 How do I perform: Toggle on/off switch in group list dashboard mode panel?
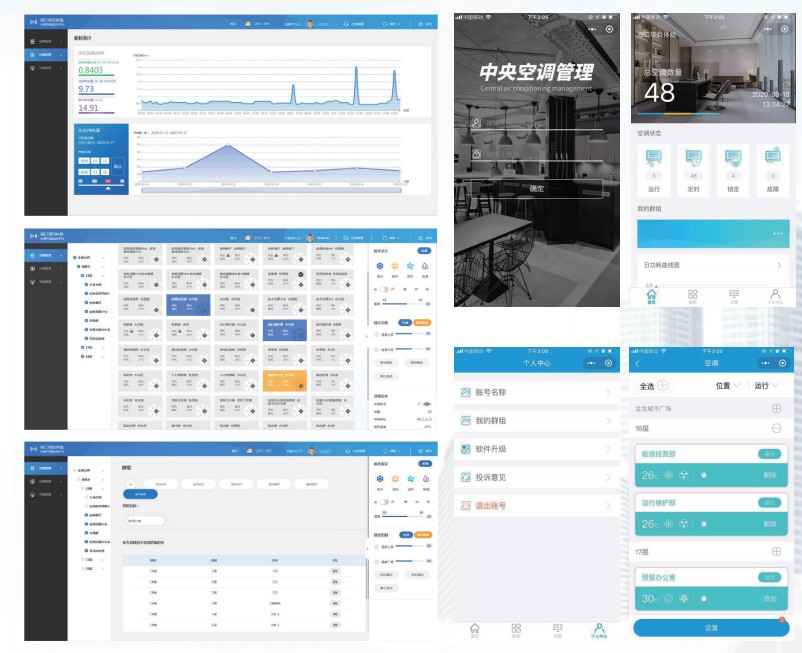pyautogui.click(x=384, y=502)
